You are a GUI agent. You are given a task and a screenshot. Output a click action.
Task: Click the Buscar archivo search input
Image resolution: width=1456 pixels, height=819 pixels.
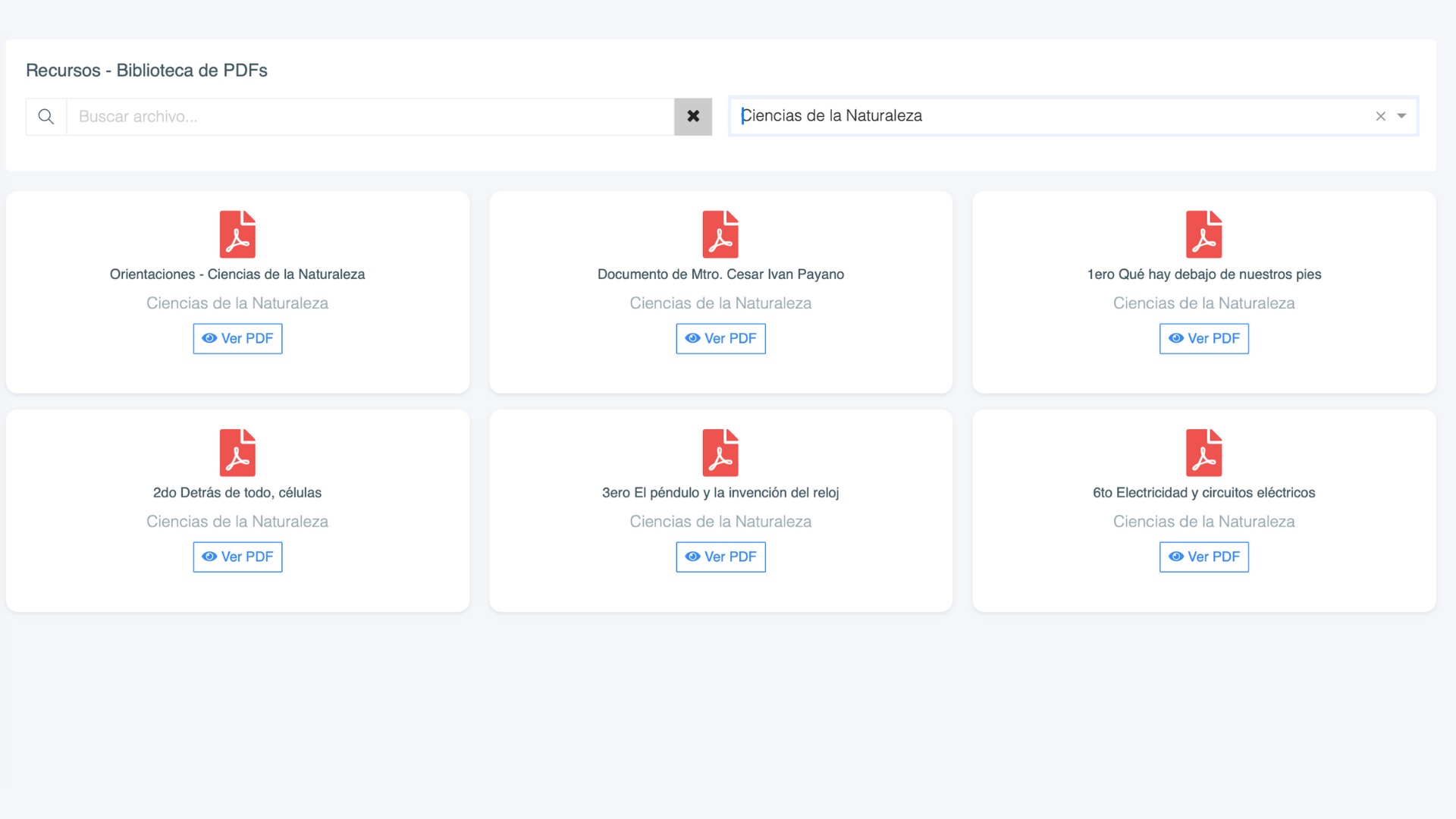tap(370, 117)
